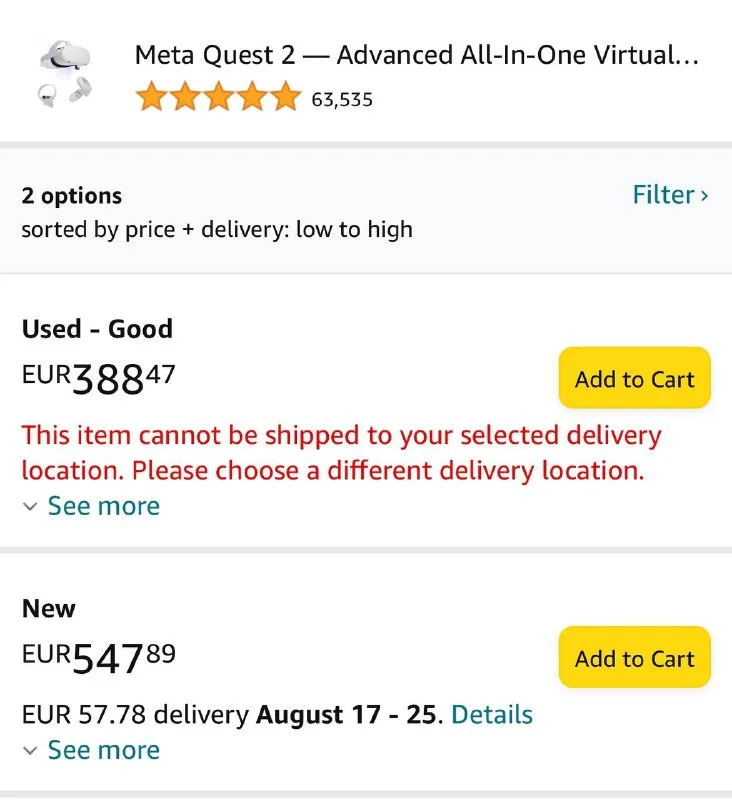Select the 'New' condition heading
This screenshot has height=800, width=732.
[49, 609]
